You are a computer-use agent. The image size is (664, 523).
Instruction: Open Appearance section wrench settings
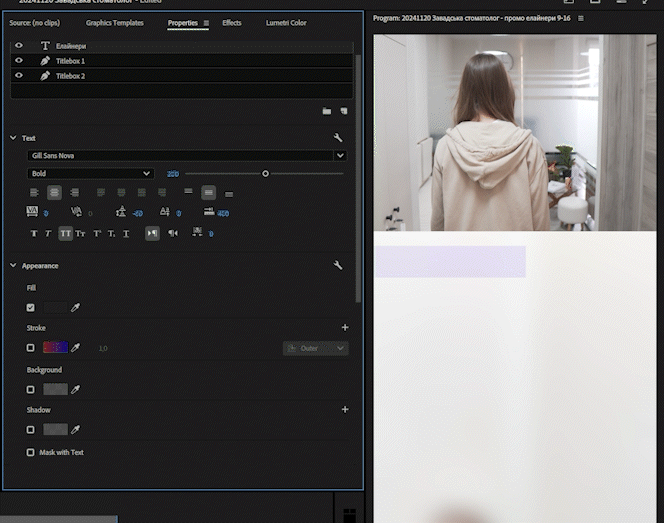click(338, 265)
